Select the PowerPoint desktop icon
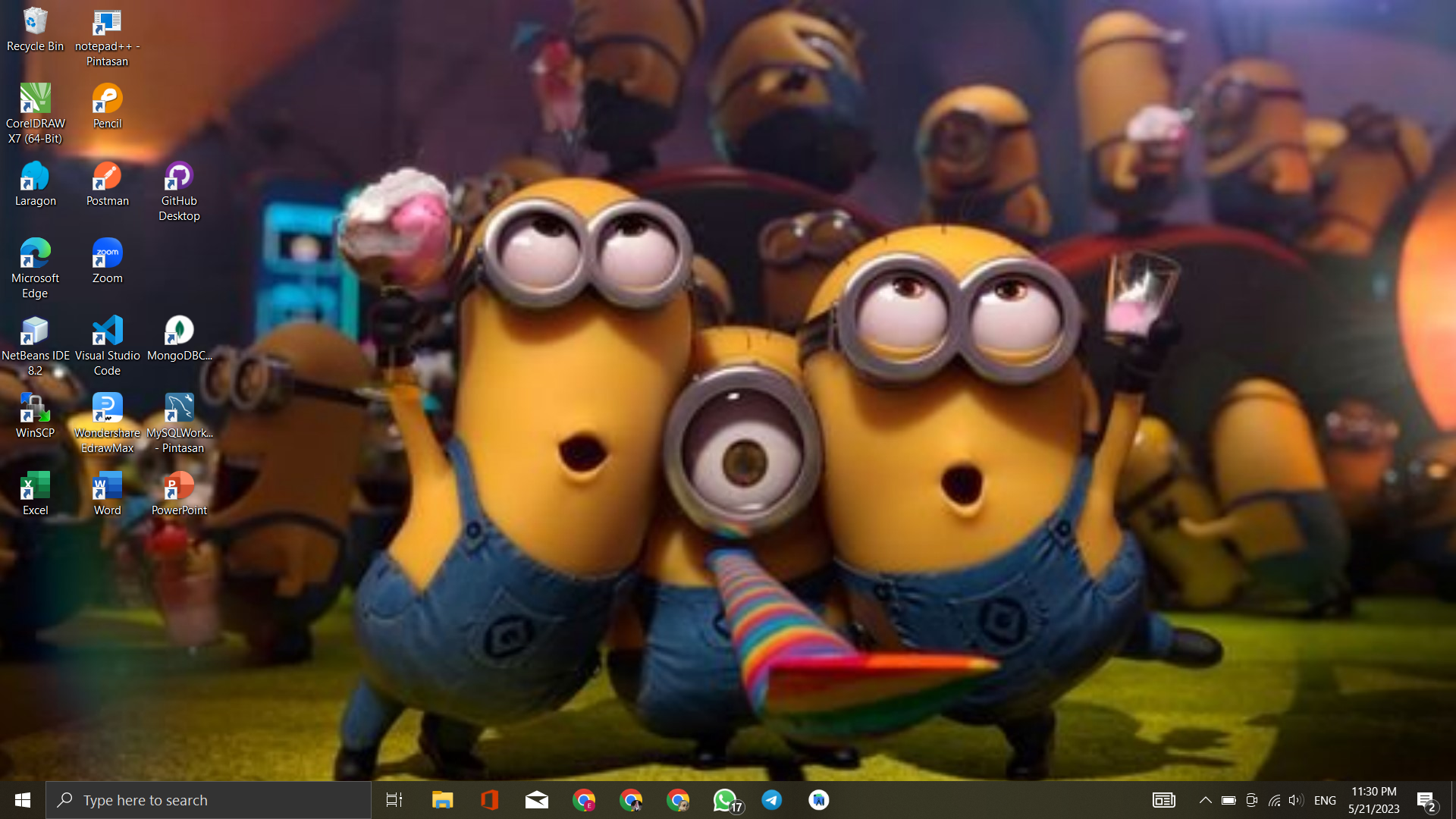The image size is (1456, 819). pos(179,493)
